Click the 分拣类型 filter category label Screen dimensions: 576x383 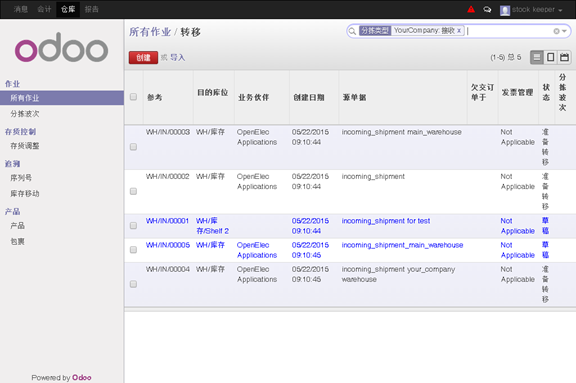[x=375, y=30]
